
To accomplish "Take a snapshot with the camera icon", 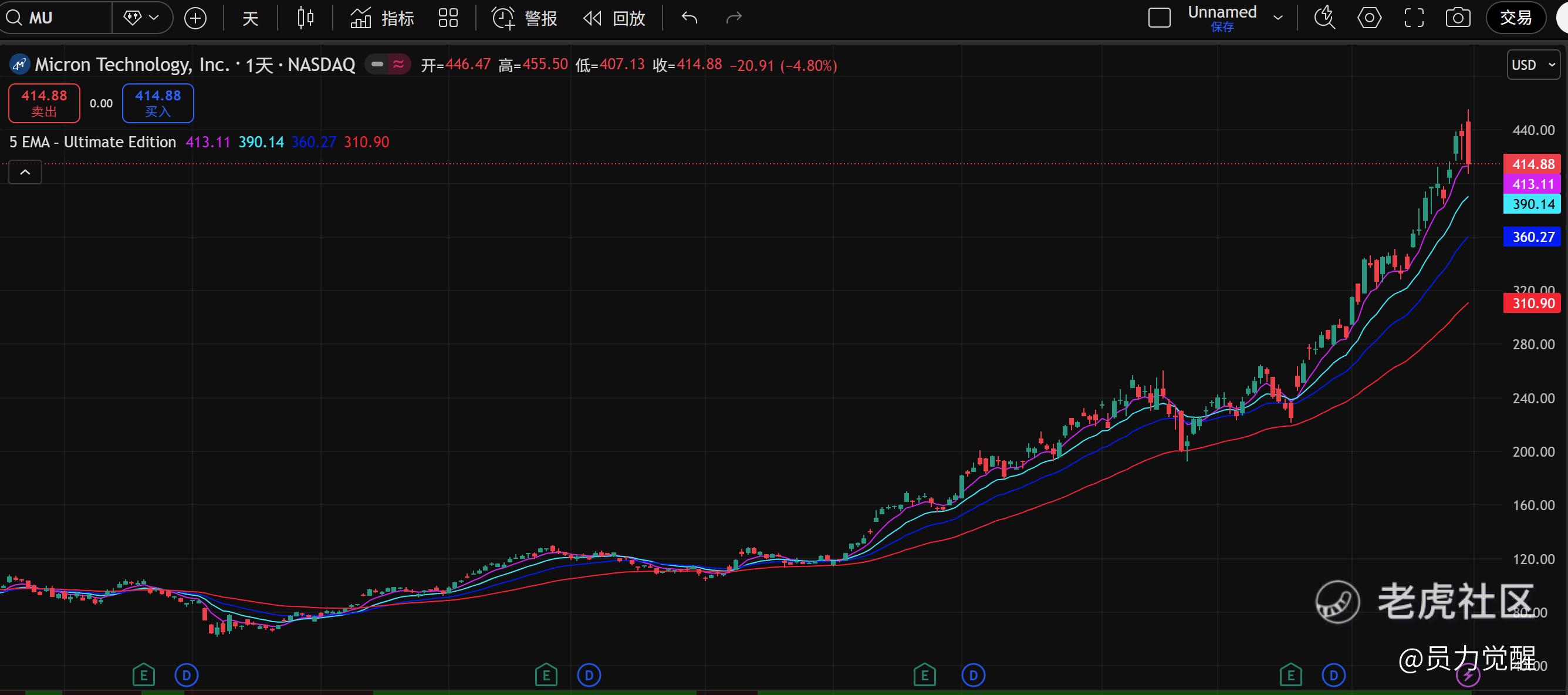I will coord(1458,18).
